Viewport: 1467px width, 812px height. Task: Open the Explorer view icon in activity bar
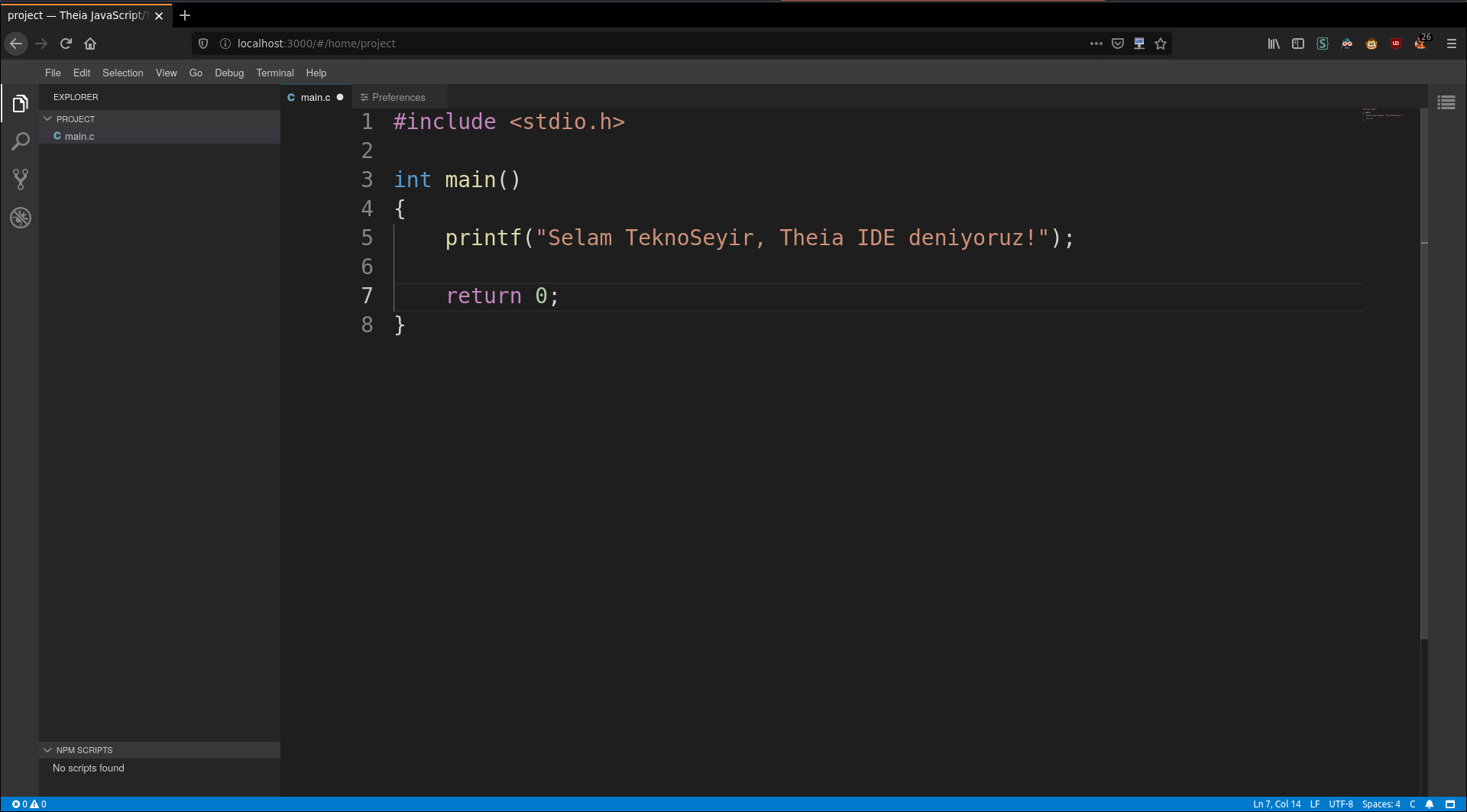[x=21, y=103]
